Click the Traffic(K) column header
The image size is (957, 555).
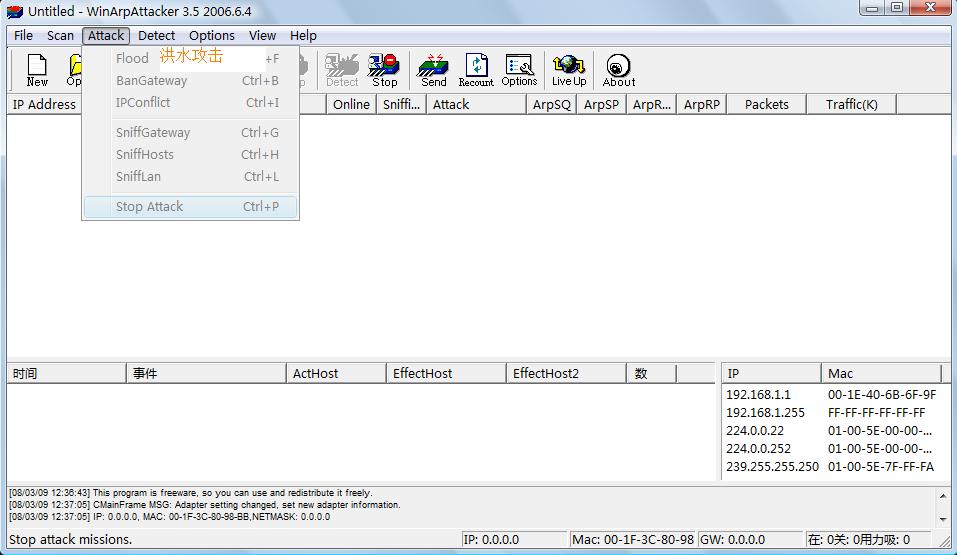(851, 104)
